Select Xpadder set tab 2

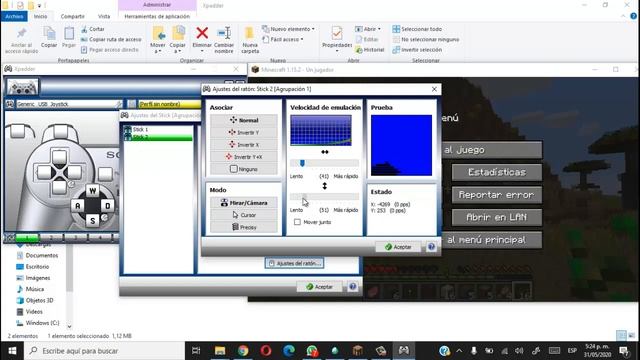click(x=51, y=237)
